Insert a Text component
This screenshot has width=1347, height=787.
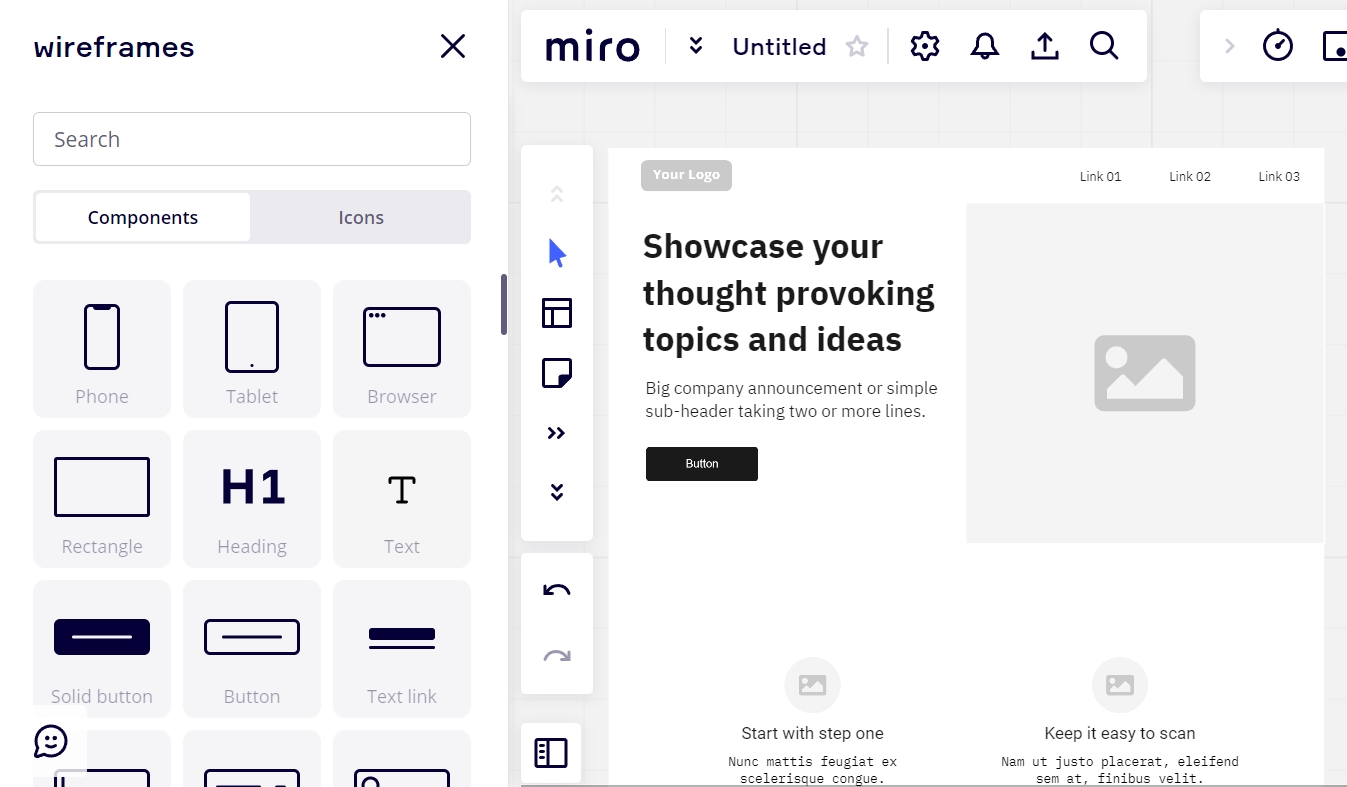(x=402, y=499)
